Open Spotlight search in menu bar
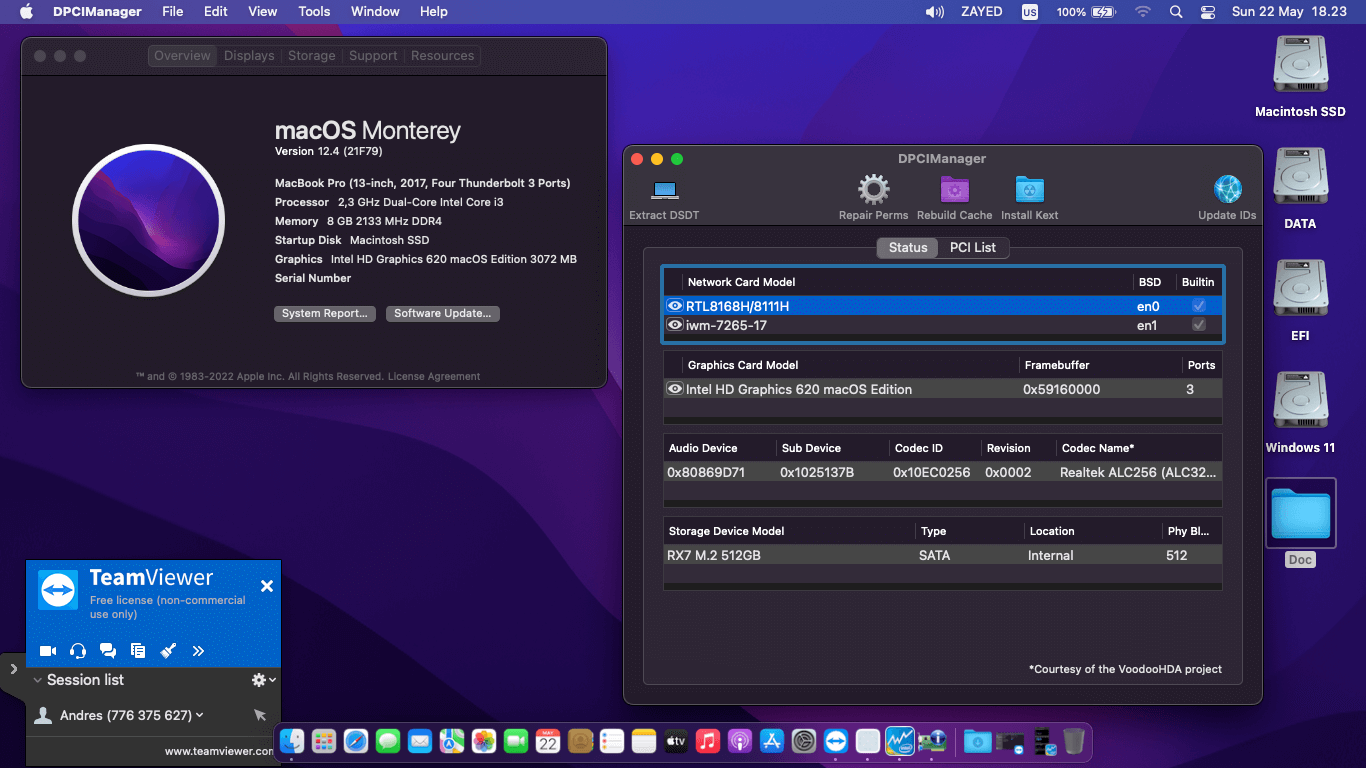The image size is (1366, 768). 1176,12
